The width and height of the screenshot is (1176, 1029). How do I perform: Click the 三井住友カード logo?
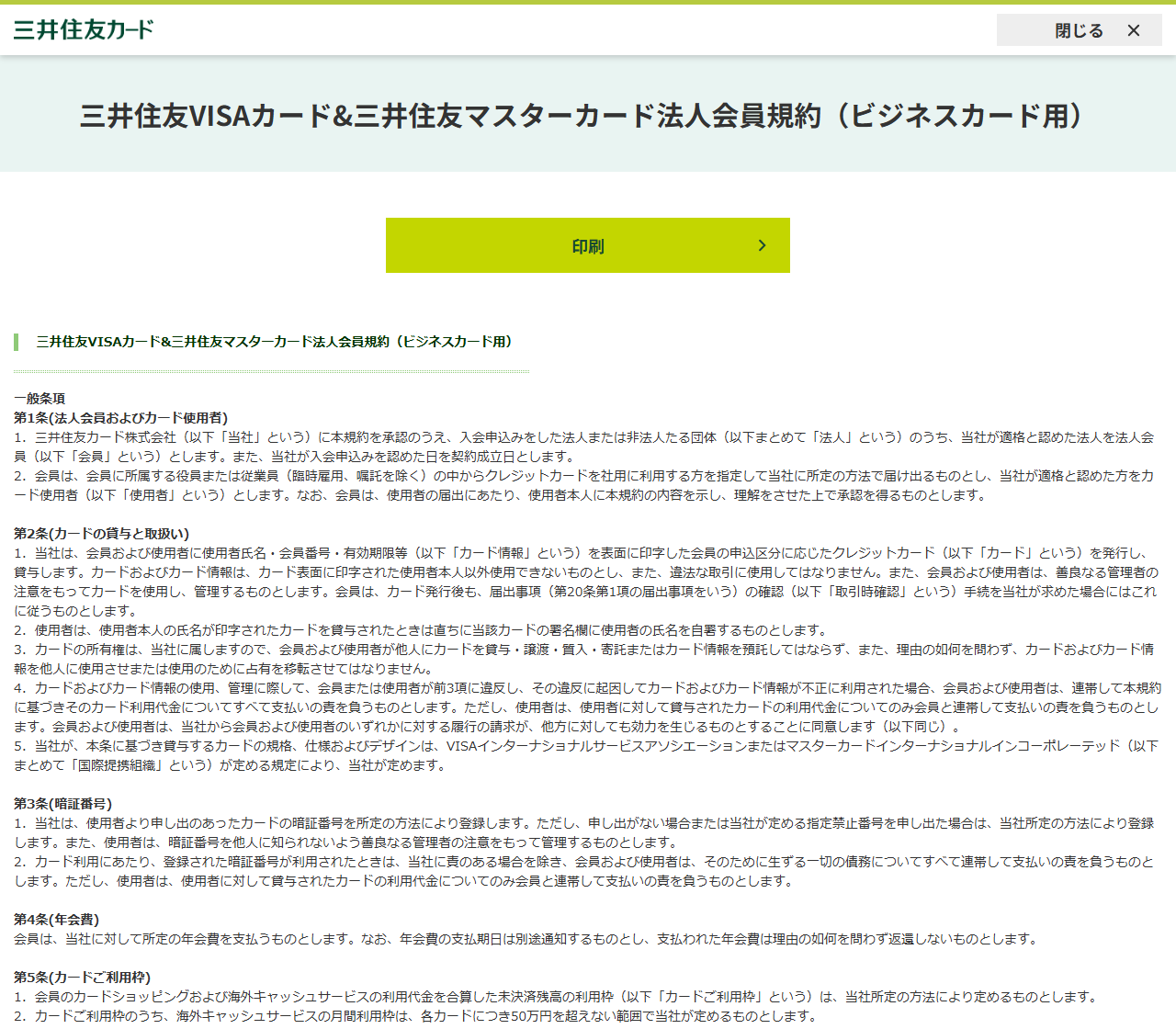click(x=84, y=29)
